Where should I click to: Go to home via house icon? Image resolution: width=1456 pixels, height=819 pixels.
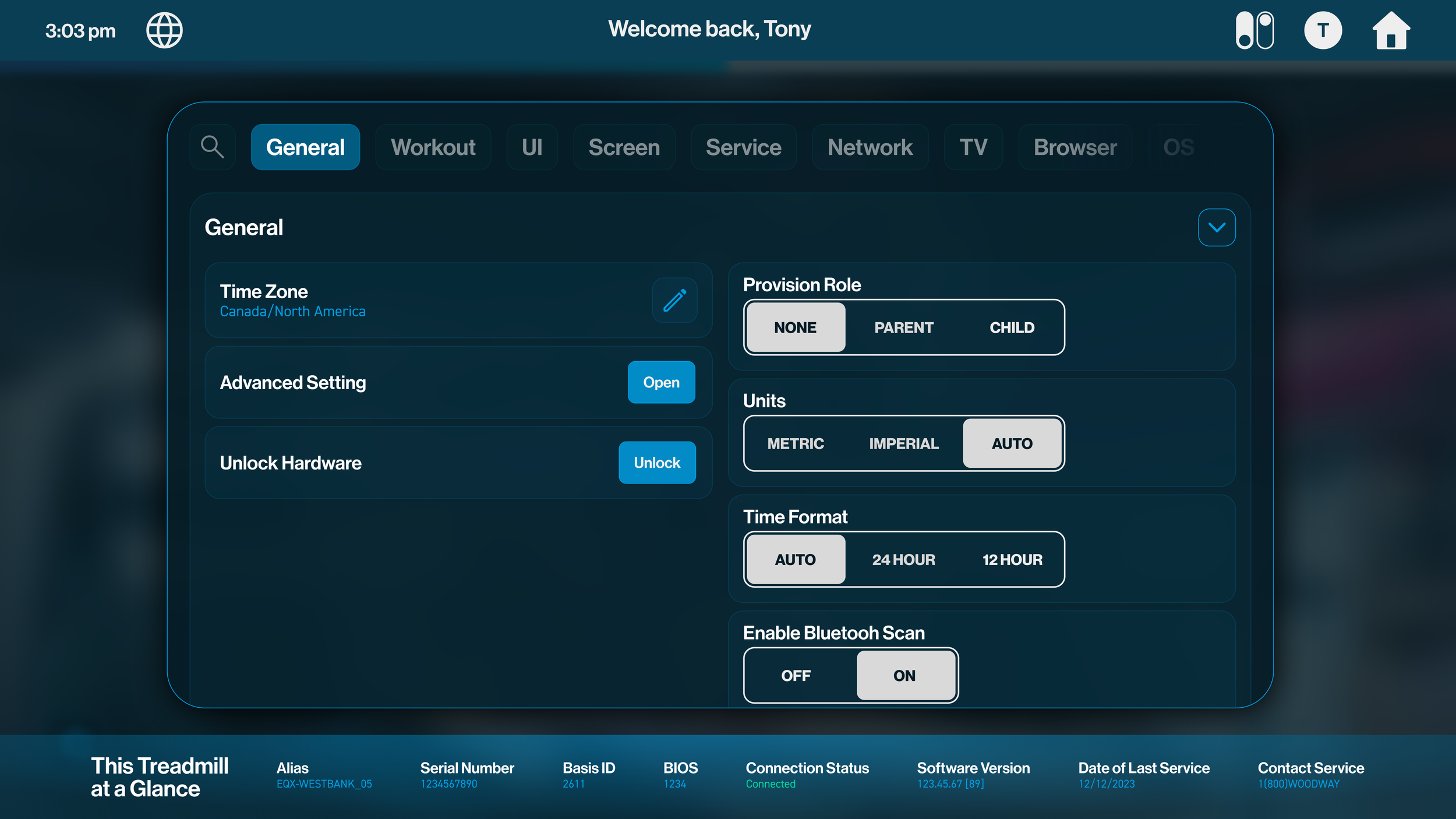point(1391,30)
